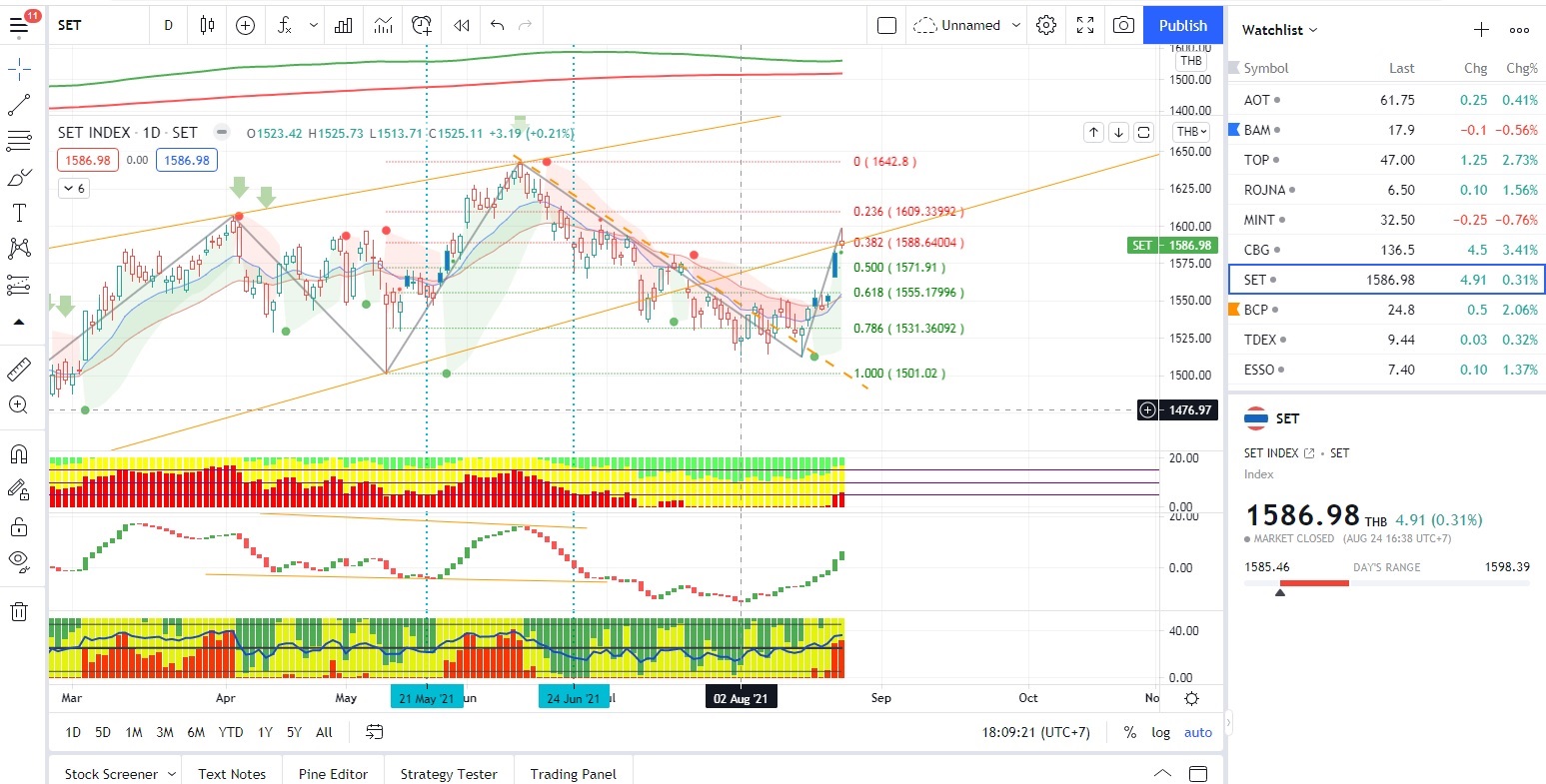This screenshot has width=1546, height=784.
Task: Remove drawings with trash icon
Action: click(19, 611)
